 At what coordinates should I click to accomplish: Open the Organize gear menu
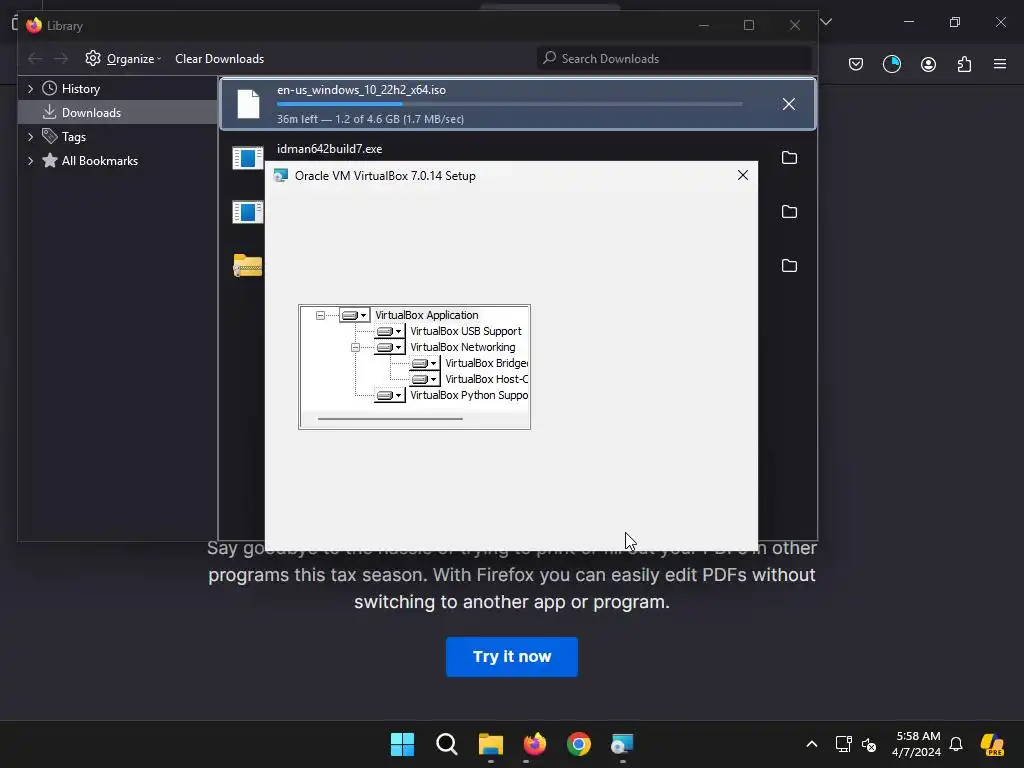coord(123,59)
